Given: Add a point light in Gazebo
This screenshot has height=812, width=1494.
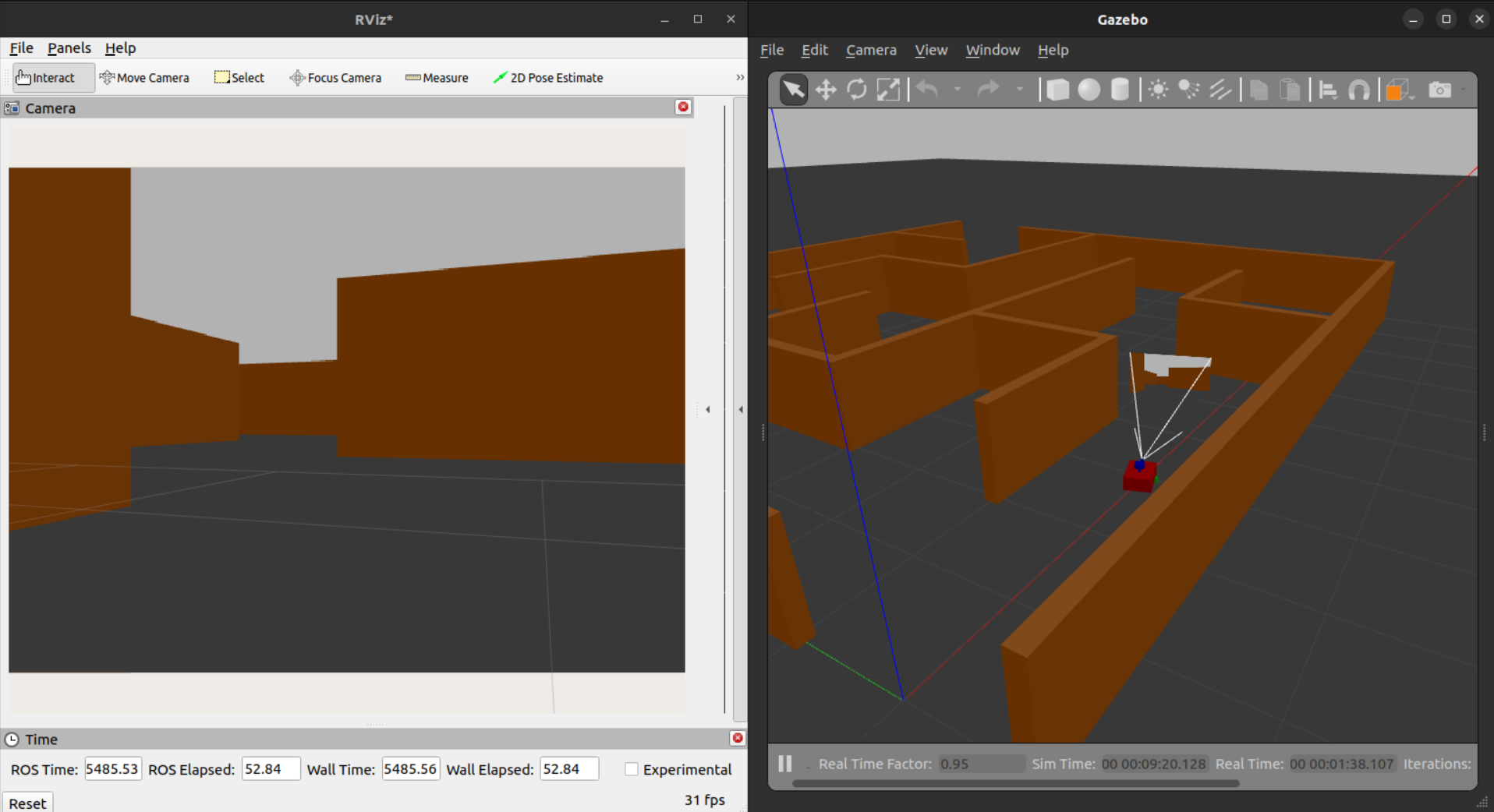Looking at the screenshot, I should (x=1159, y=90).
